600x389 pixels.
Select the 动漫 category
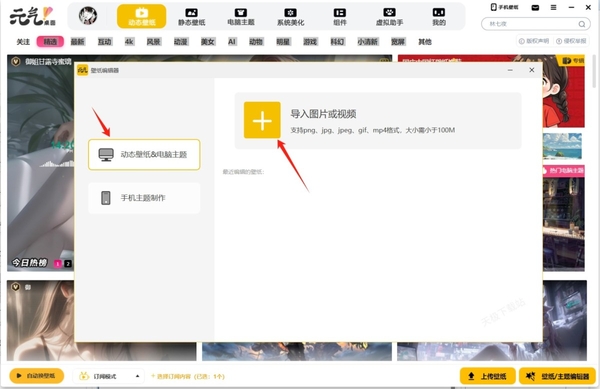coord(181,42)
